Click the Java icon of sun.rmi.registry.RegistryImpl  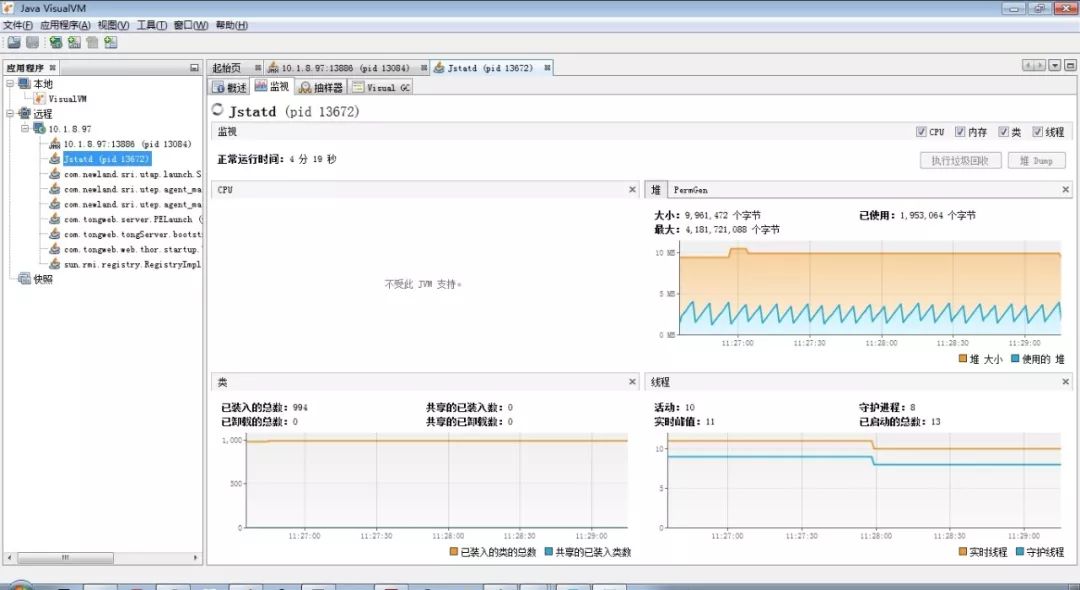[54, 264]
